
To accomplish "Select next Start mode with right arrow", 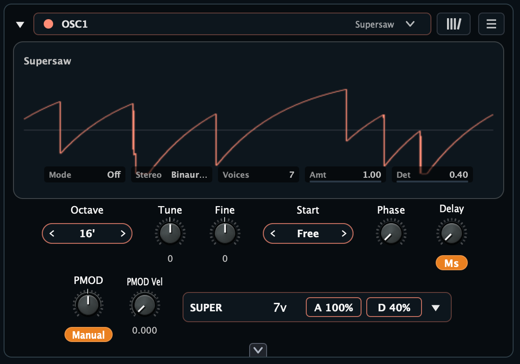I will (x=344, y=234).
